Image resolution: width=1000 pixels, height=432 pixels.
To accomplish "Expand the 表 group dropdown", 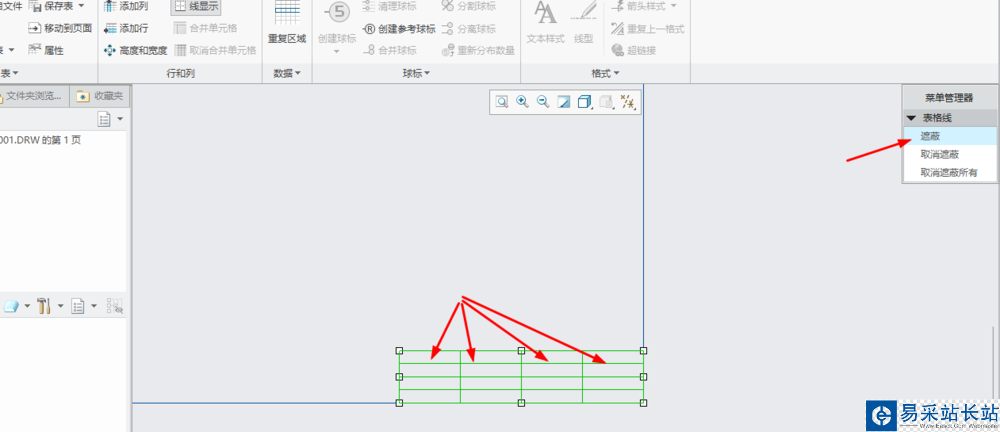I will pyautogui.click(x=15, y=73).
